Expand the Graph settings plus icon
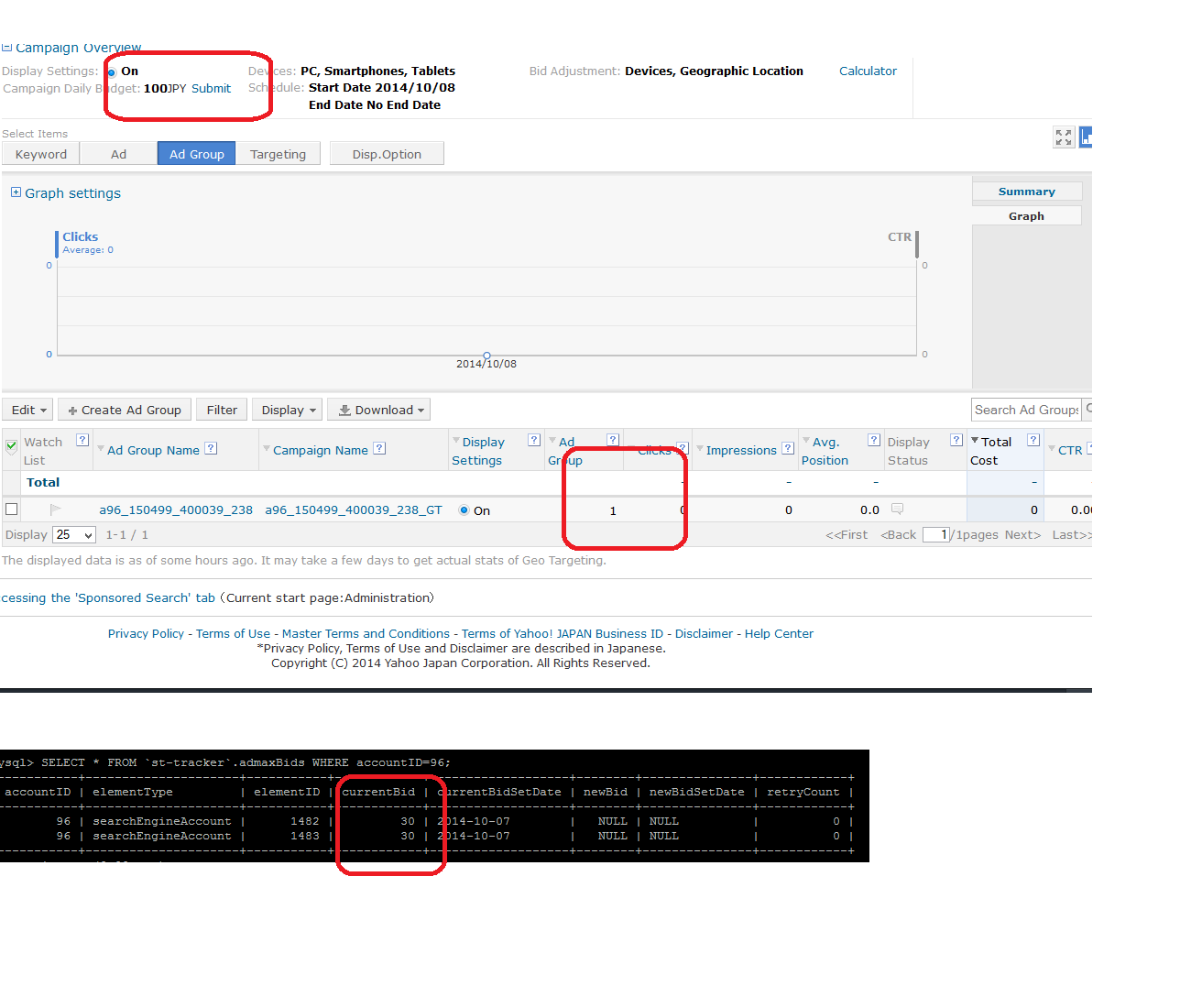Screen dimensions: 1191x1008 16,192
